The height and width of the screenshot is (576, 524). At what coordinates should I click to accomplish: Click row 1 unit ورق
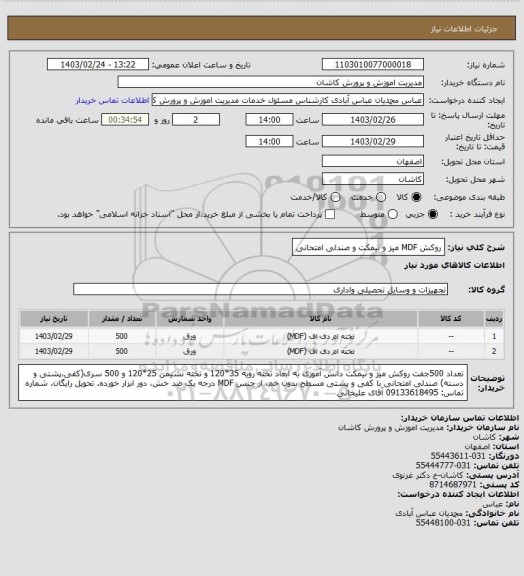pos(190,336)
